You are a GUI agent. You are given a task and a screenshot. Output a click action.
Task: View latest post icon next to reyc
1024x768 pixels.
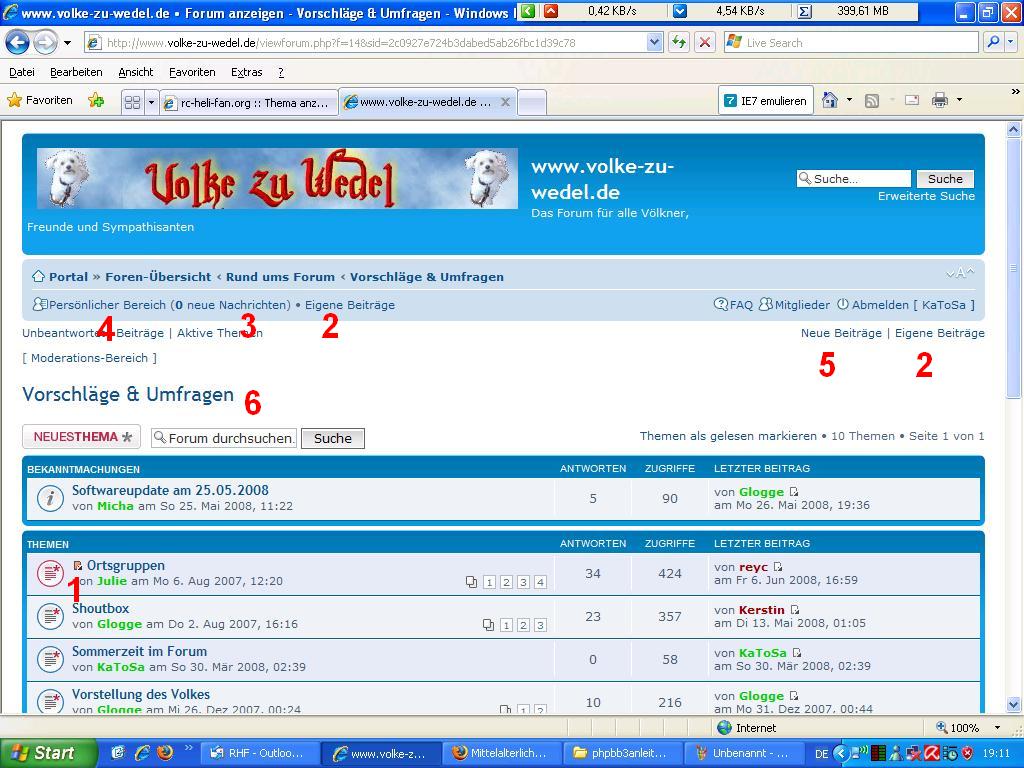[778, 567]
